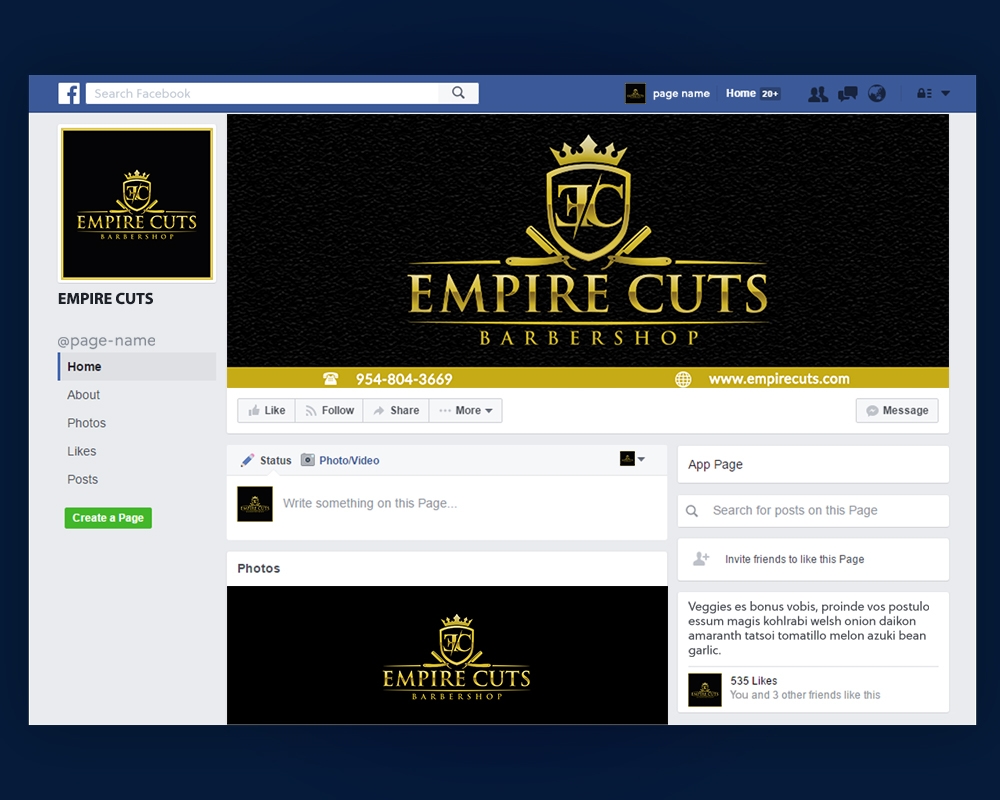
Task: Open the About section in sidebar
Action: coord(84,395)
